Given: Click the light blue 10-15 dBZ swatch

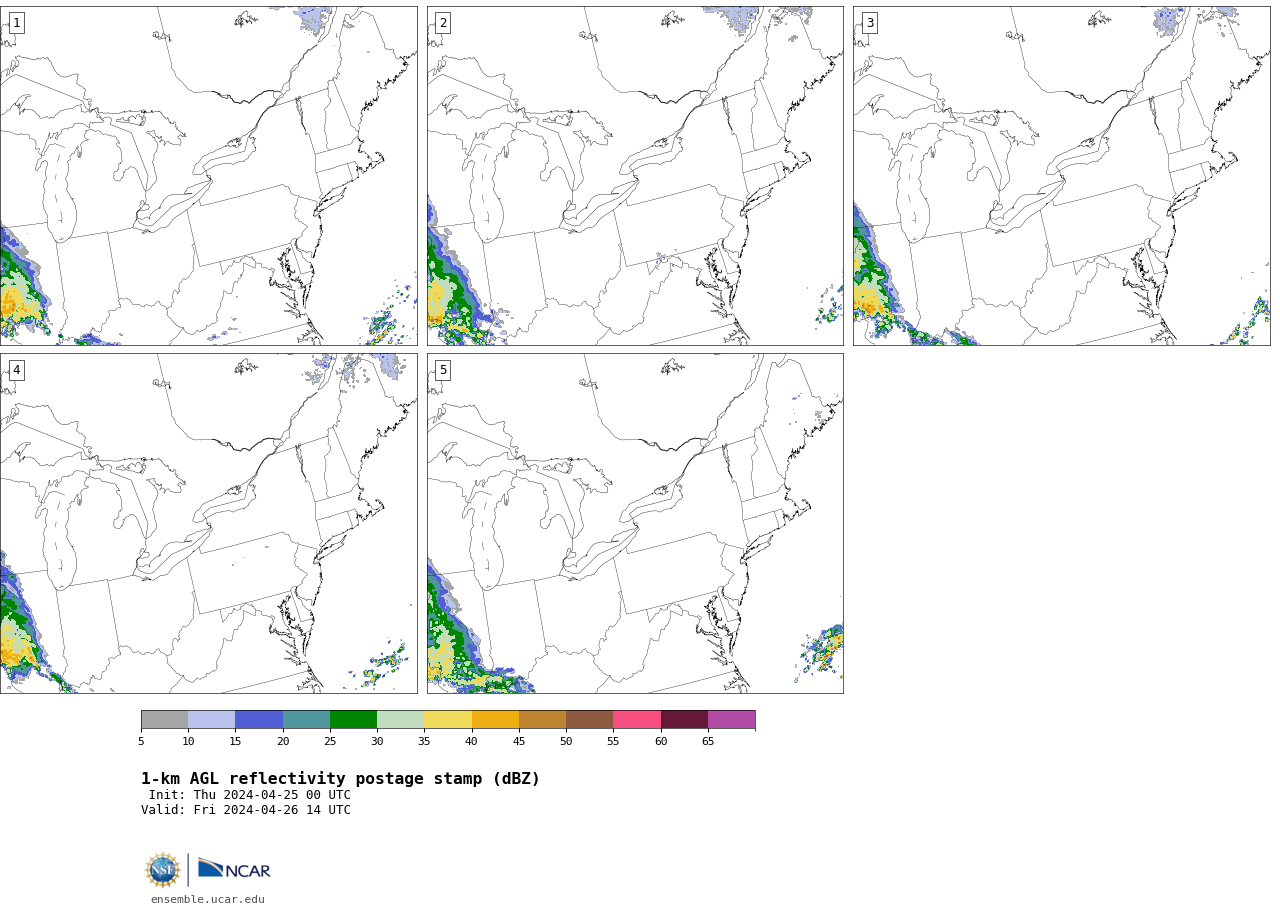Looking at the screenshot, I should tap(211, 720).
